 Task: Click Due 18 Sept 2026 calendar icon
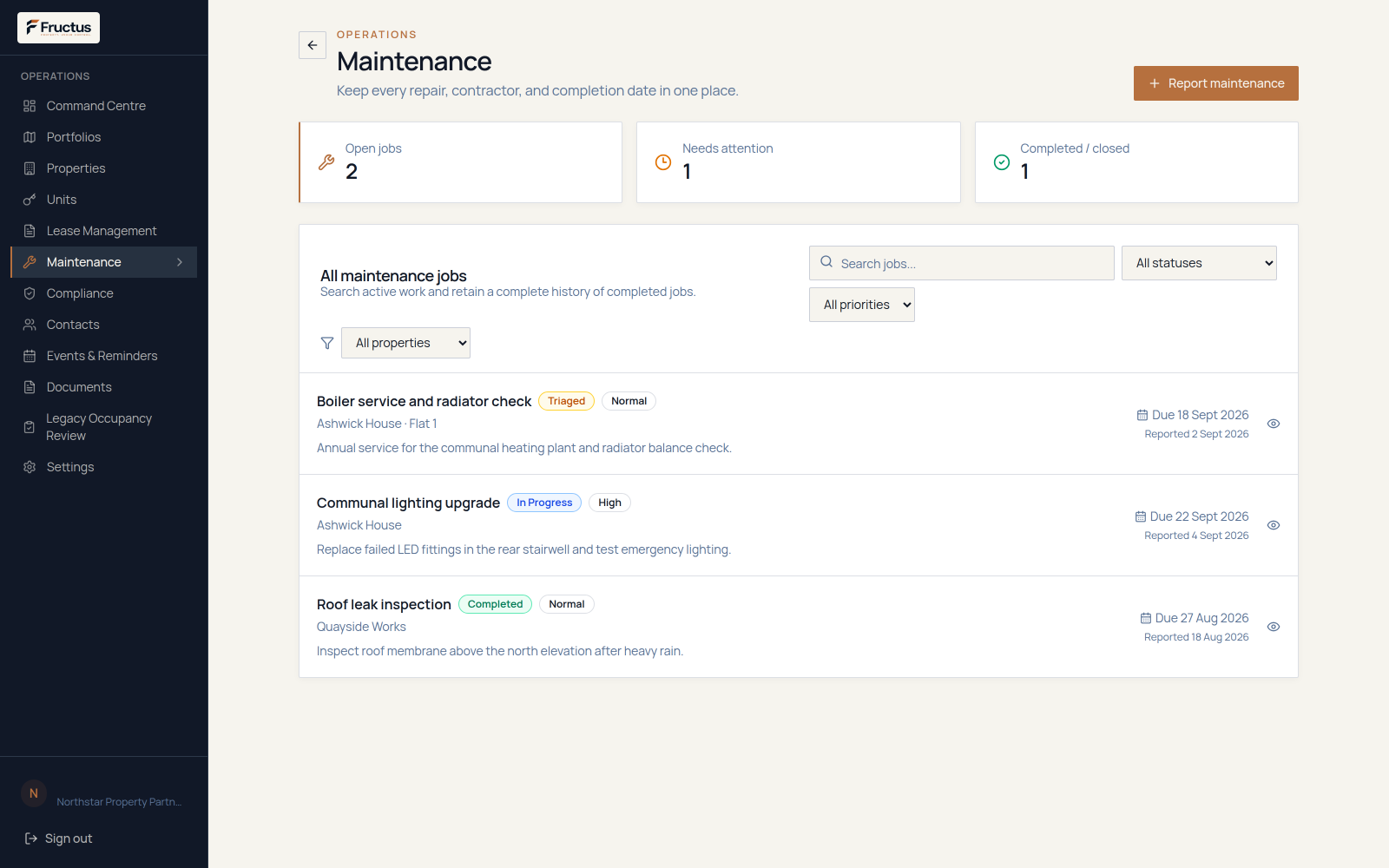[x=1142, y=415]
